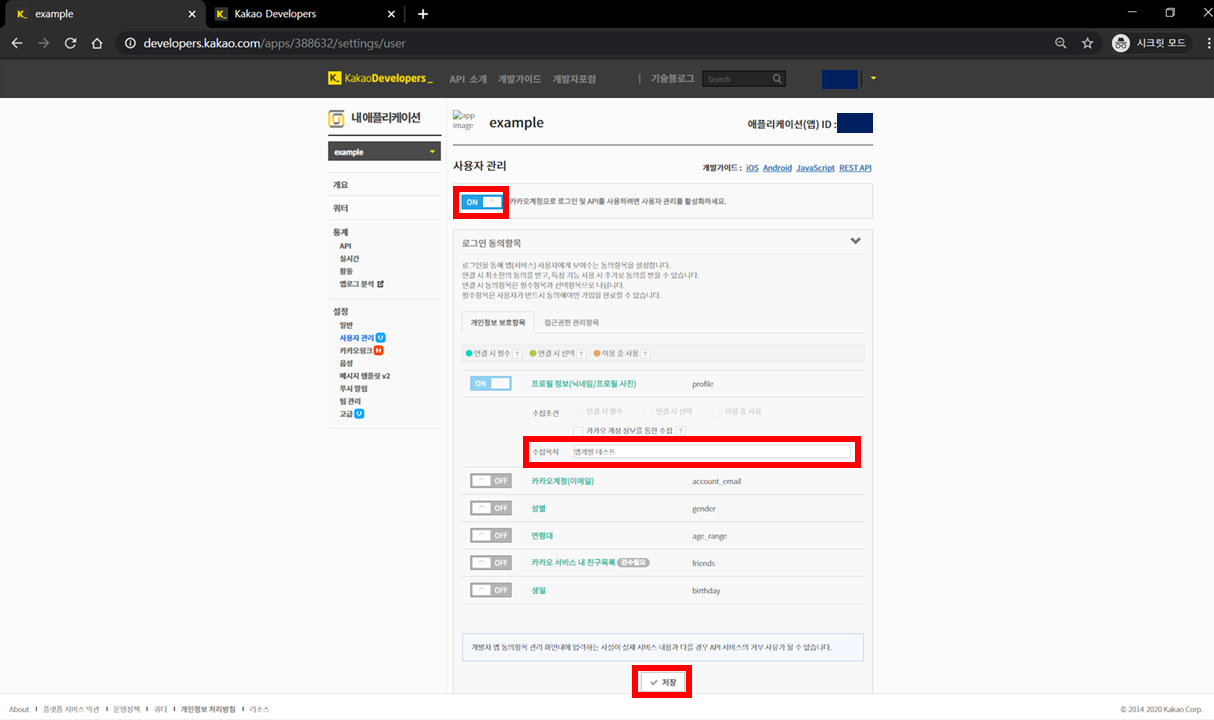Open the REST API guide link

pos(855,168)
